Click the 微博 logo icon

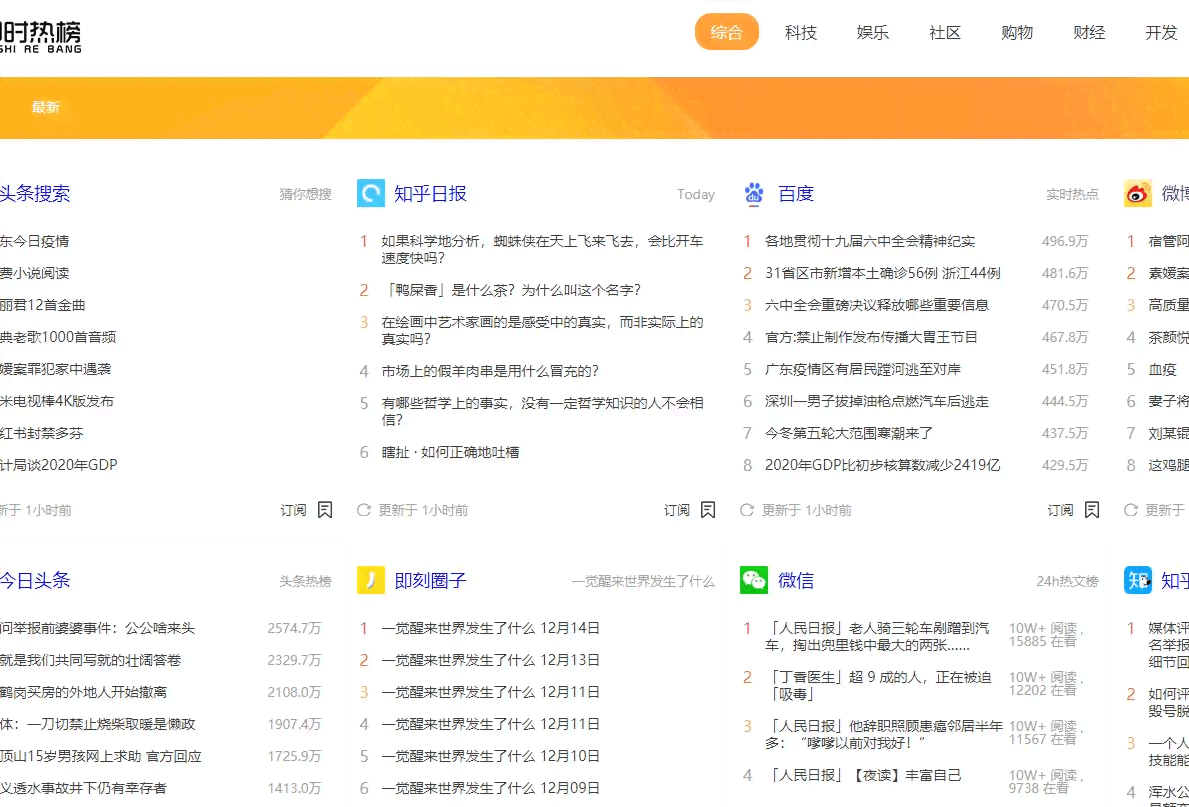tap(1137, 193)
